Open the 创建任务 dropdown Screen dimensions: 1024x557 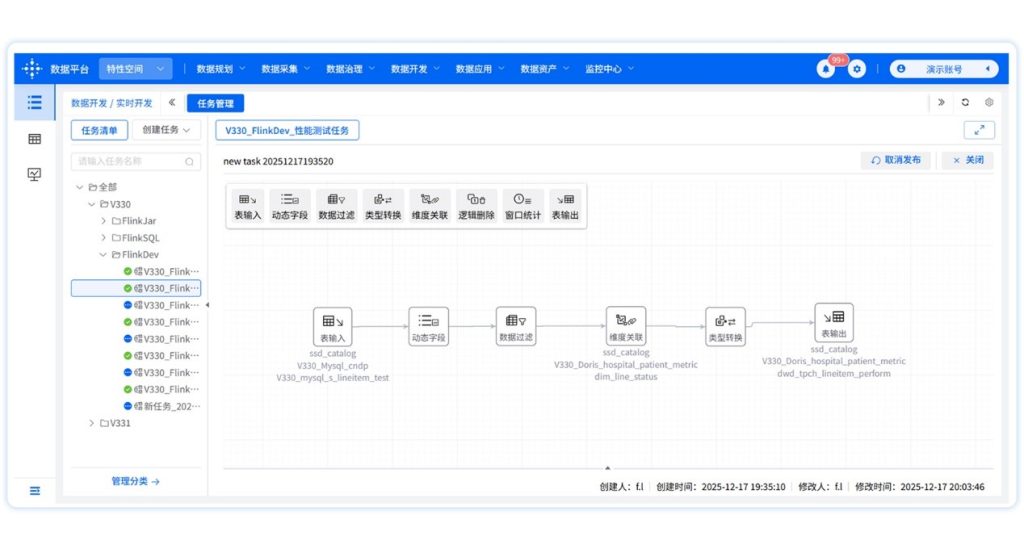(166, 130)
